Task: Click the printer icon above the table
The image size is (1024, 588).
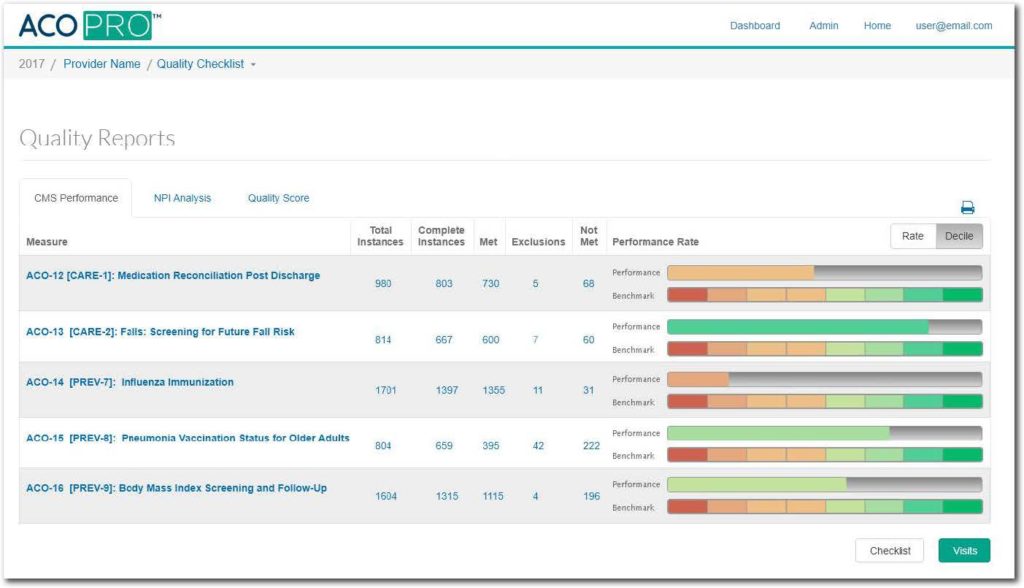Action: point(967,208)
